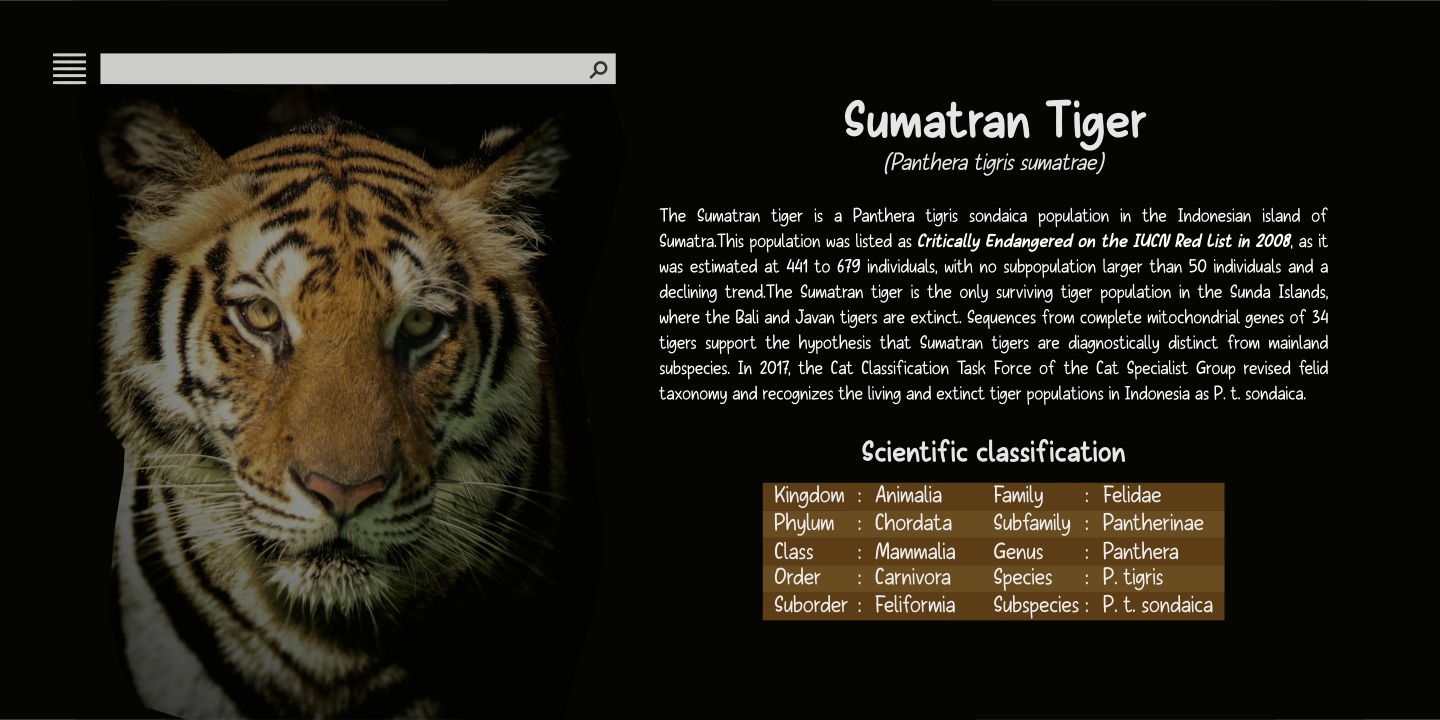Click the P. tigris species value

click(1133, 577)
